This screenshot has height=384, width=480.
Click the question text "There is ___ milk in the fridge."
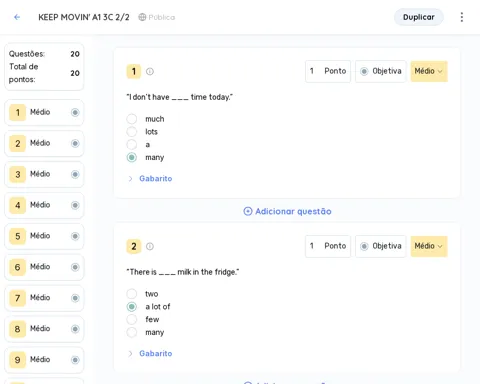pos(183,272)
